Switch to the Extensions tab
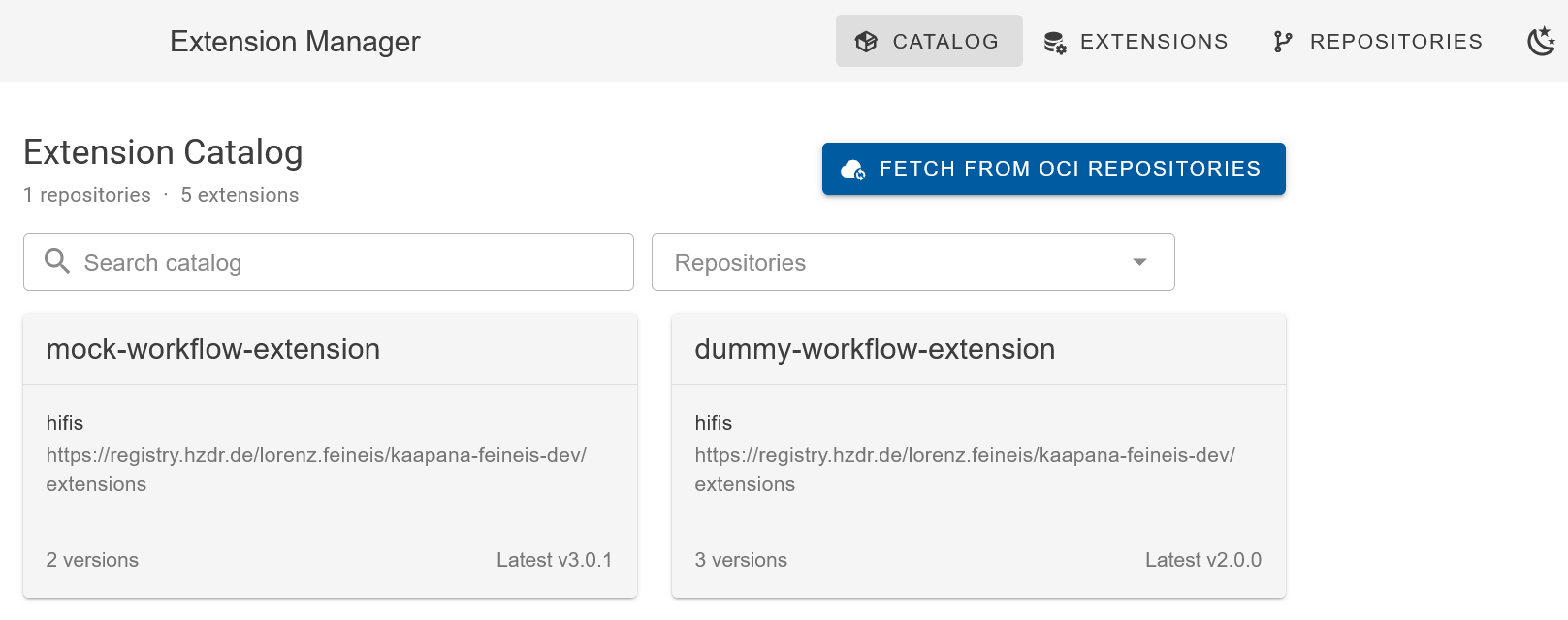 (1136, 41)
